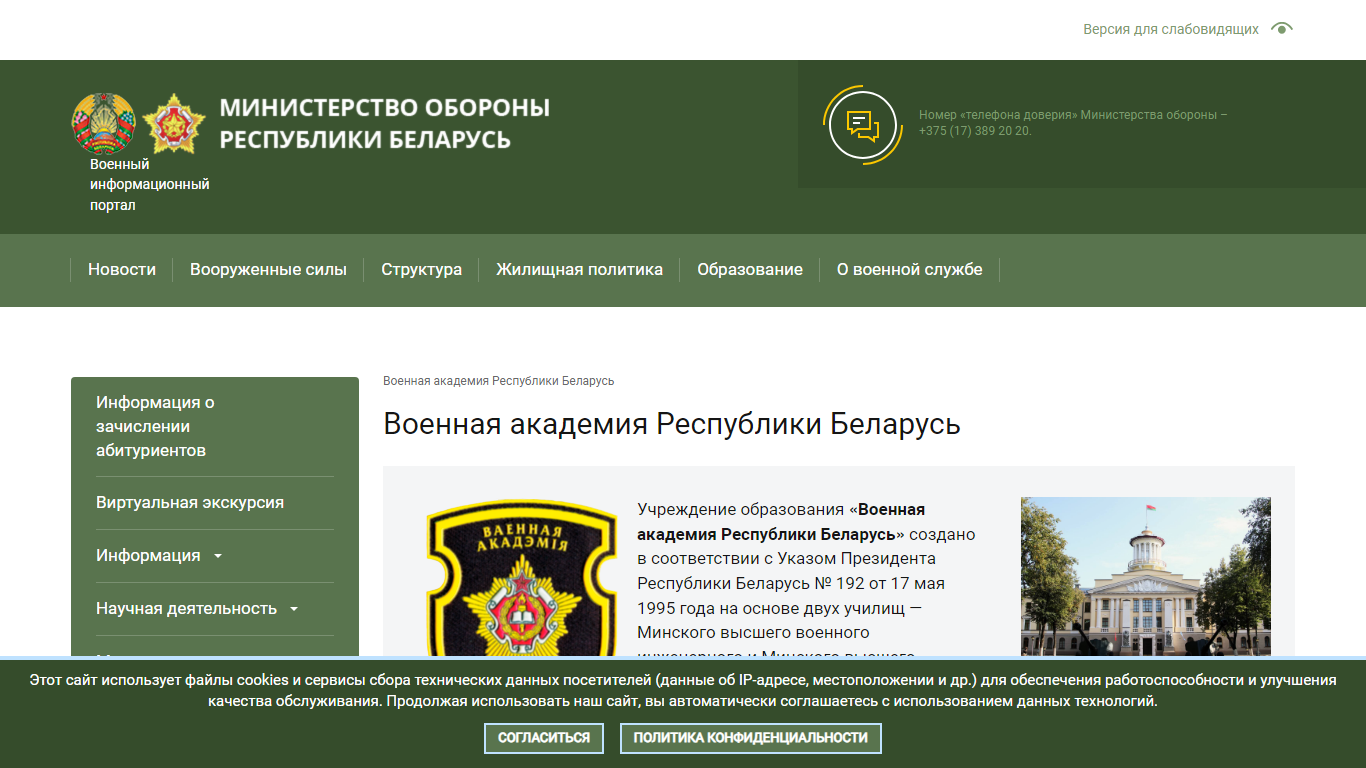Screen dimensions: 1366x768
Task: Open 'Версия для слабовидящих' link
Action: click(1171, 30)
